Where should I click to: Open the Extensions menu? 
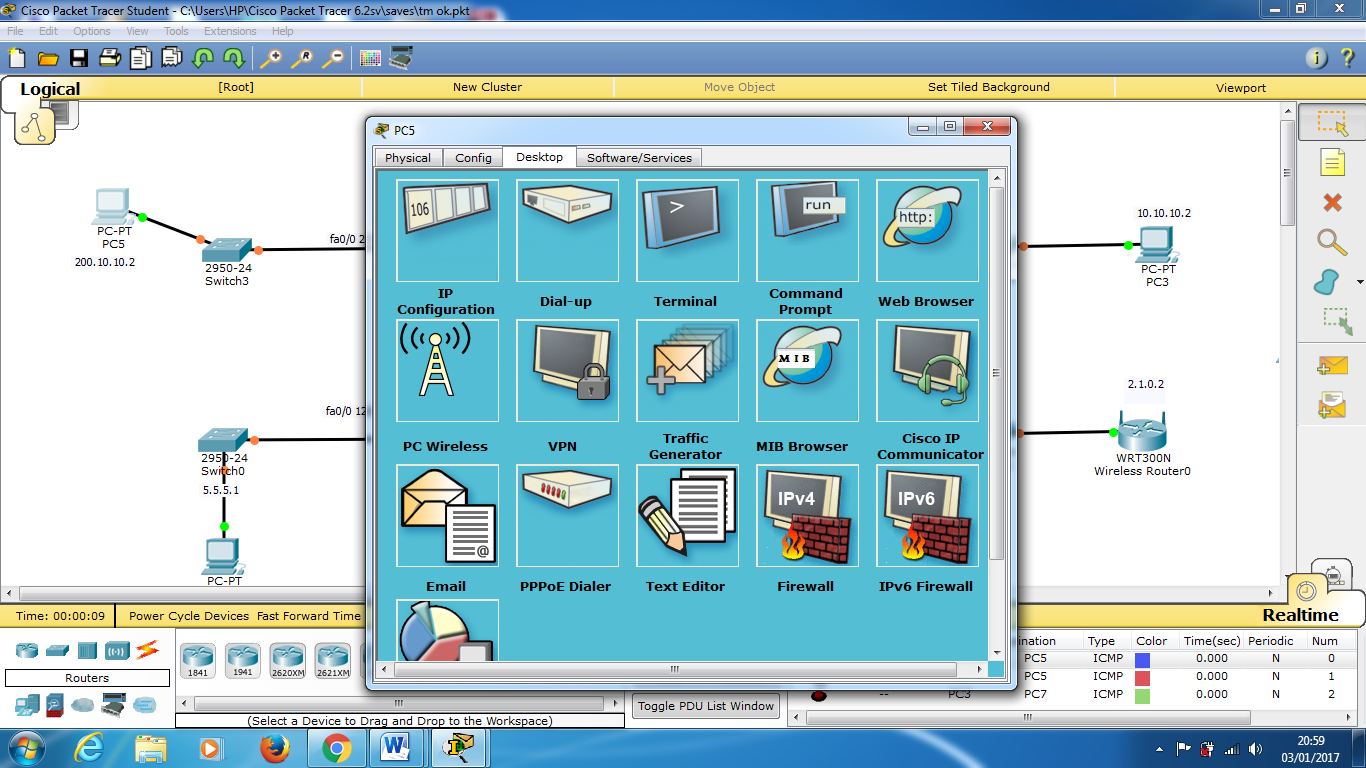pyautogui.click(x=230, y=31)
